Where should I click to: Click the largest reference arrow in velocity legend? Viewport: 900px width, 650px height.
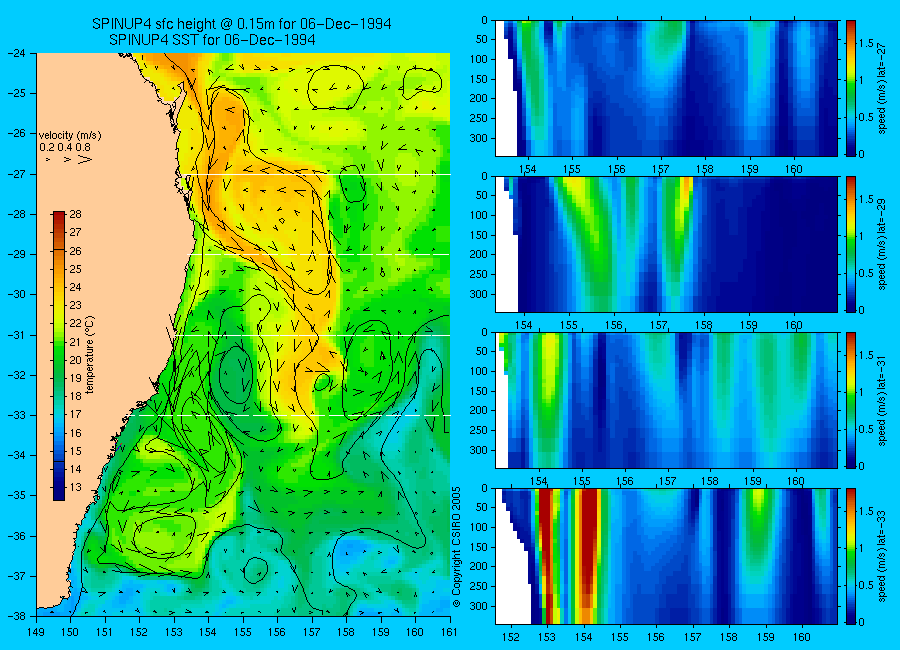click(x=85, y=160)
